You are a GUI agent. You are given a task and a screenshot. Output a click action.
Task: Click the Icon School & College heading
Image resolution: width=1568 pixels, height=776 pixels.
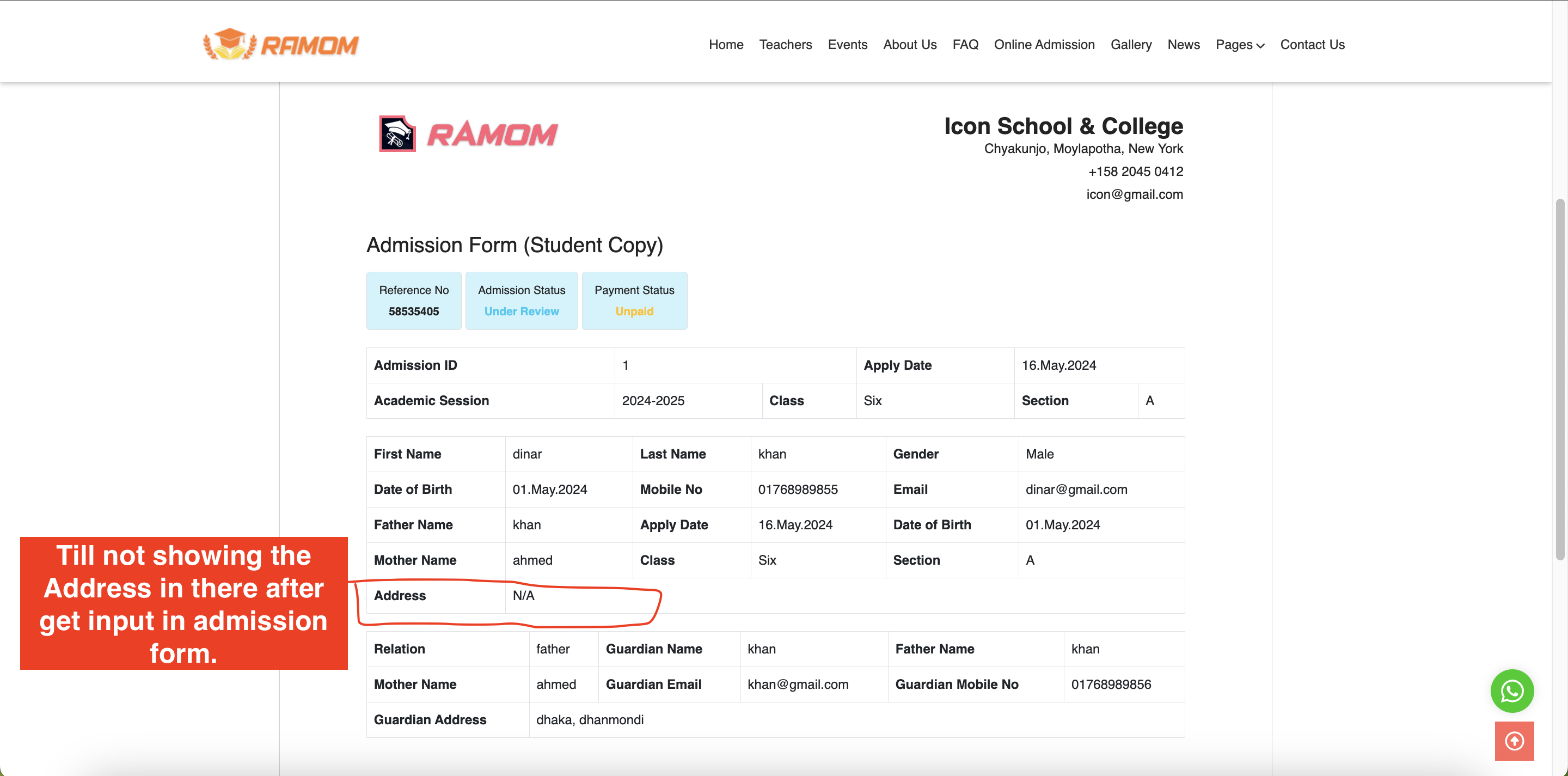tap(1063, 126)
